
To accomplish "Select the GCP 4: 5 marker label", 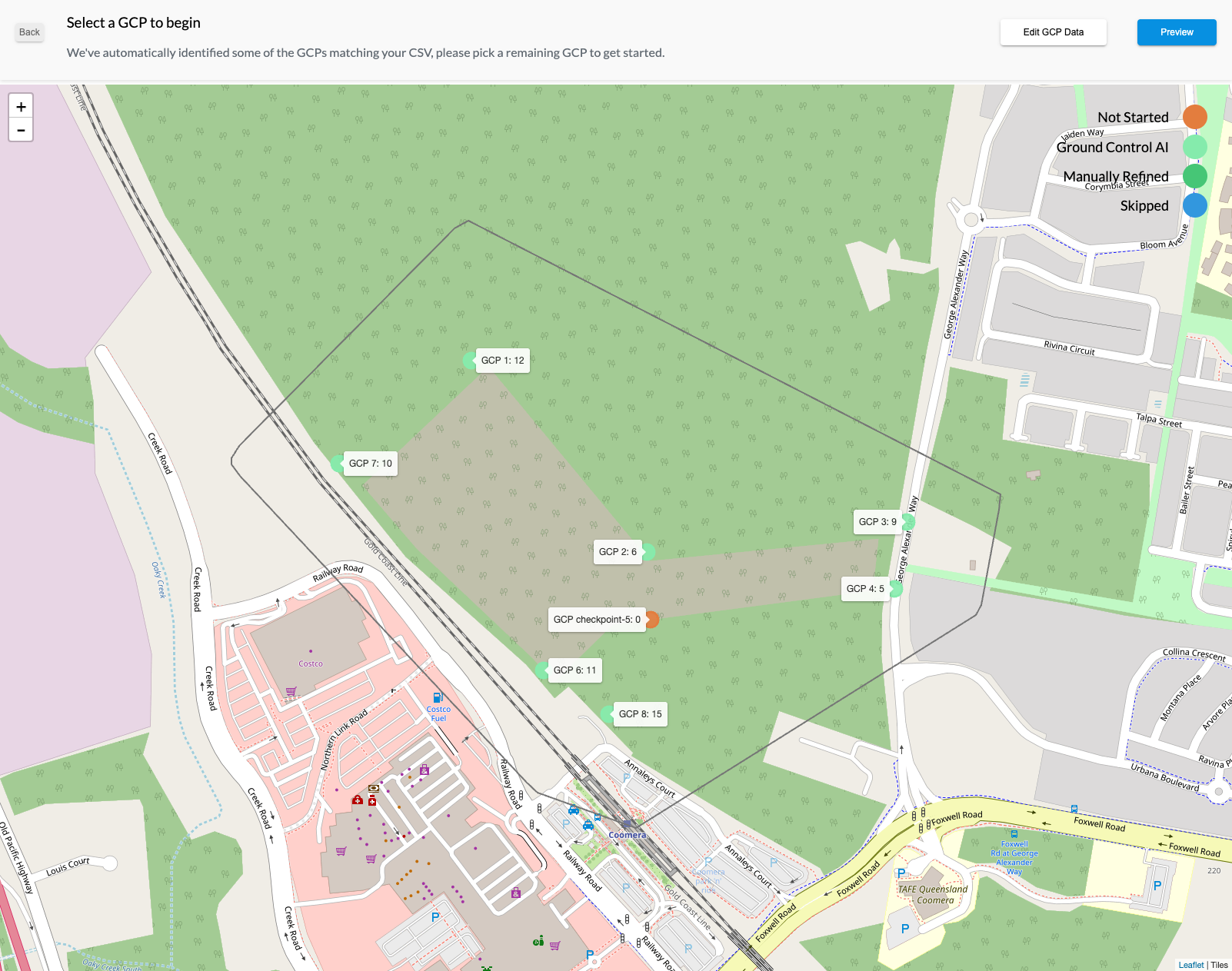I will [x=864, y=589].
